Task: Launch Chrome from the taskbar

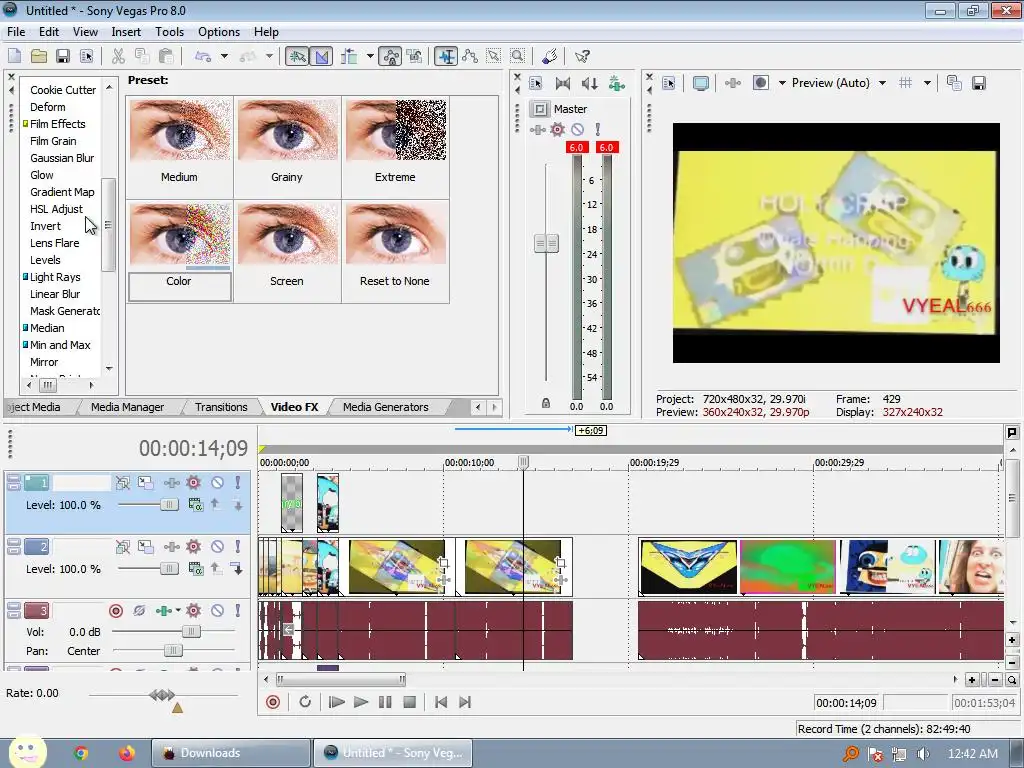Action: pyautogui.click(x=81, y=753)
